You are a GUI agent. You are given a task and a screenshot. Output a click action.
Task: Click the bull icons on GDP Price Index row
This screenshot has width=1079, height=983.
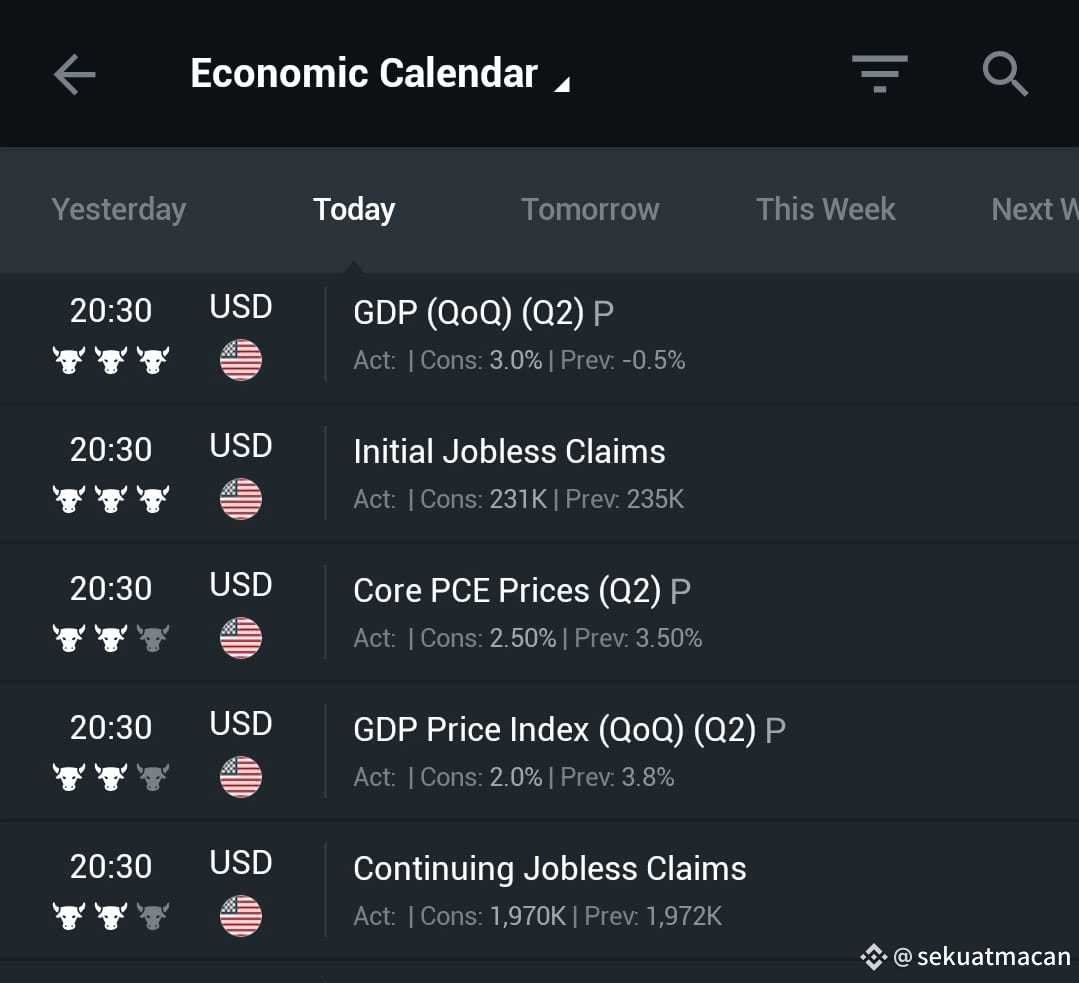coord(111,777)
